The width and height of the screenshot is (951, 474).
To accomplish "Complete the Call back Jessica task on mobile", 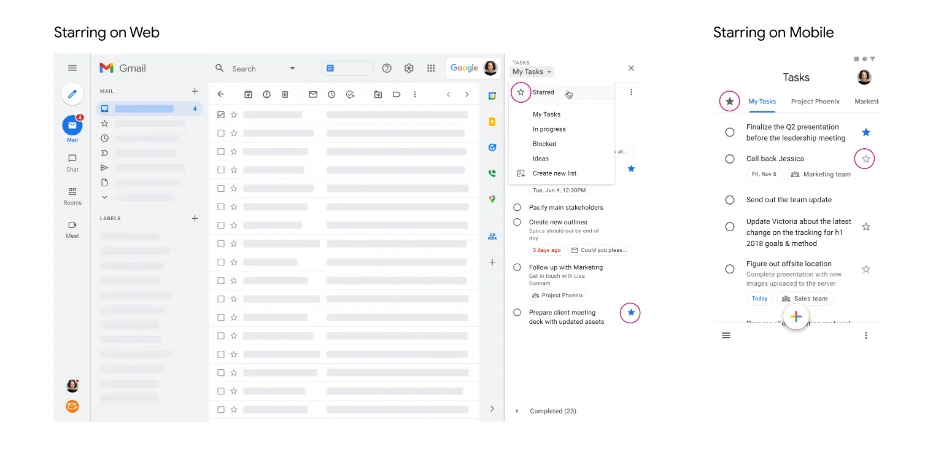I will [x=730, y=159].
